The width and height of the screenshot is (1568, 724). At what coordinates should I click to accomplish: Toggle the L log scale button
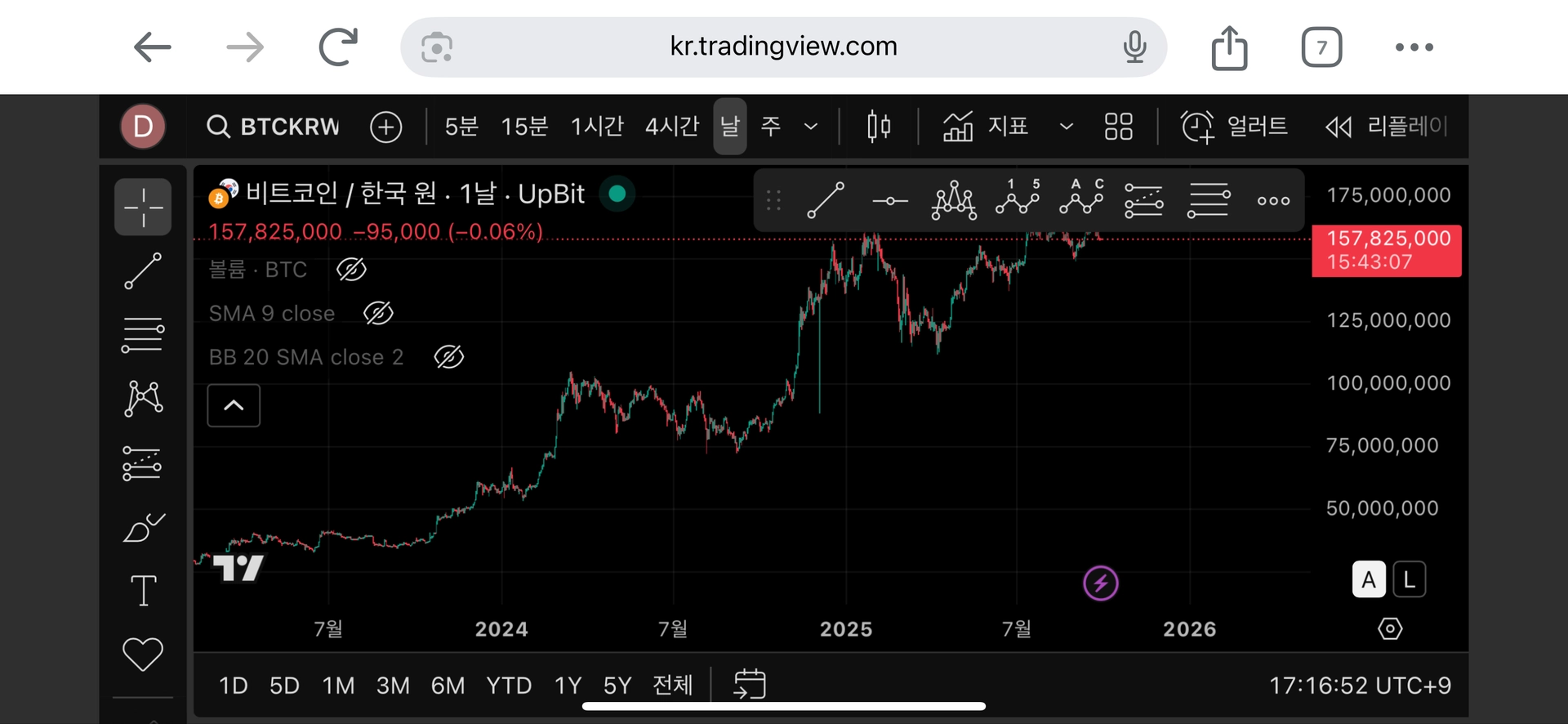(x=1409, y=579)
